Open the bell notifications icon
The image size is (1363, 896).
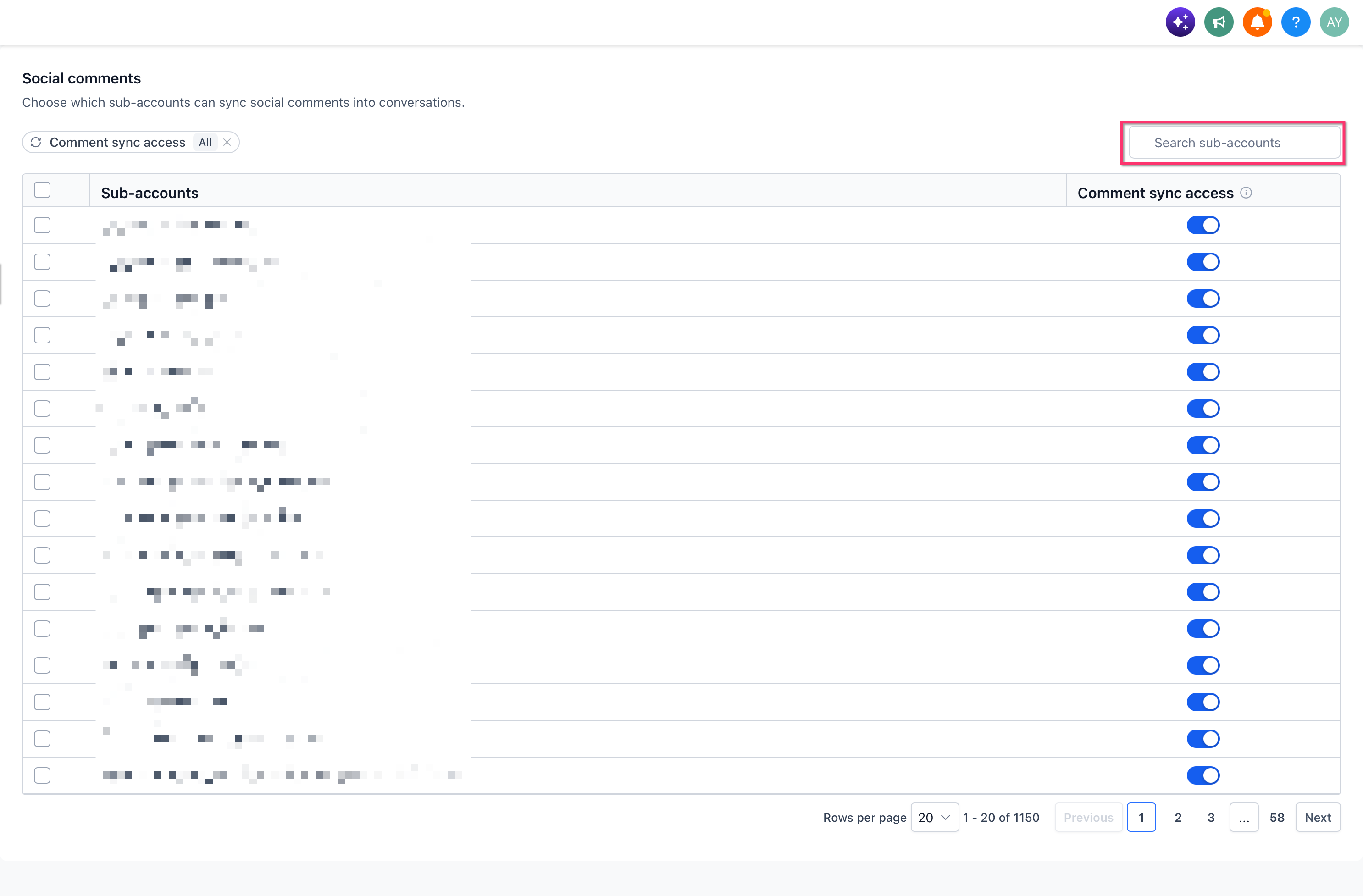(x=1257, y=22)
